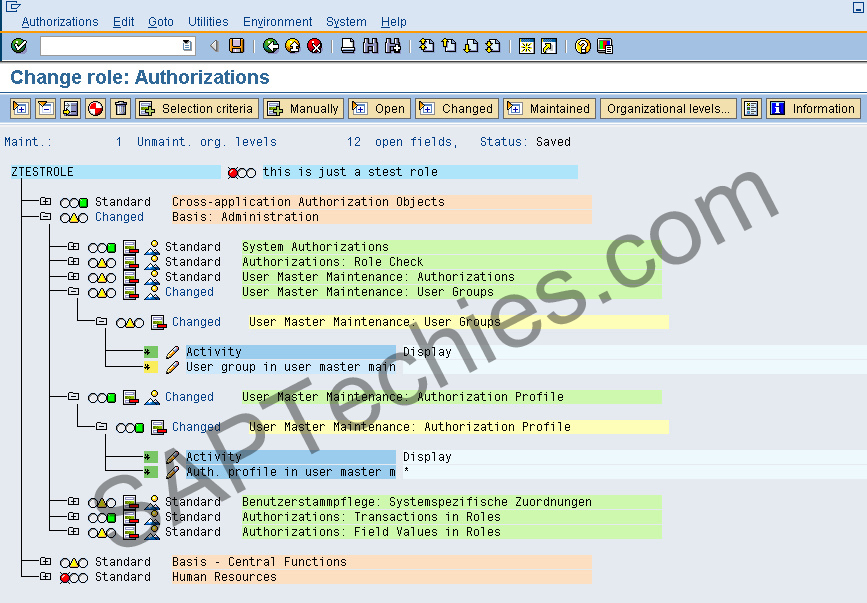The width and height of the screenshot is (867, 603).
Task: Click the Organizational levels button
Action: point(667,109)
